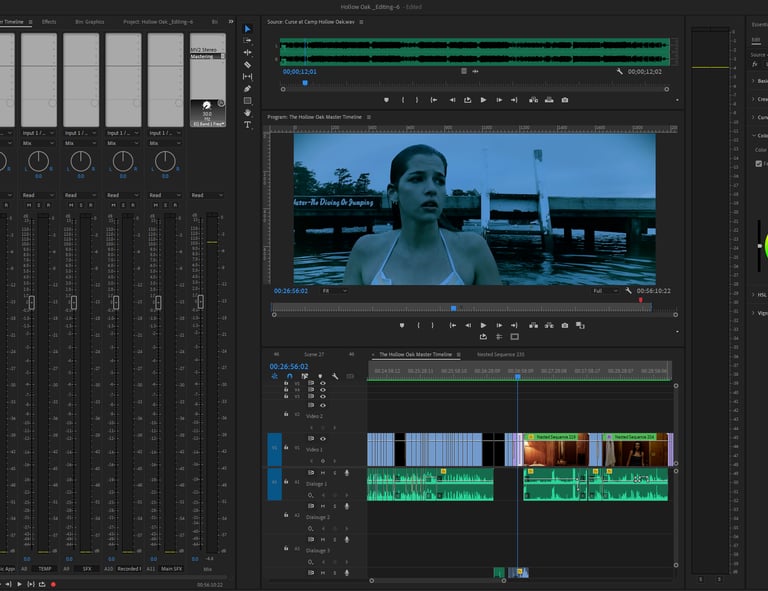The height and width of the screenshot is (591, 768).
Task: Click the Program monitor scrub bar playhead
Action: pyautogui.click(x=453, y=308)
